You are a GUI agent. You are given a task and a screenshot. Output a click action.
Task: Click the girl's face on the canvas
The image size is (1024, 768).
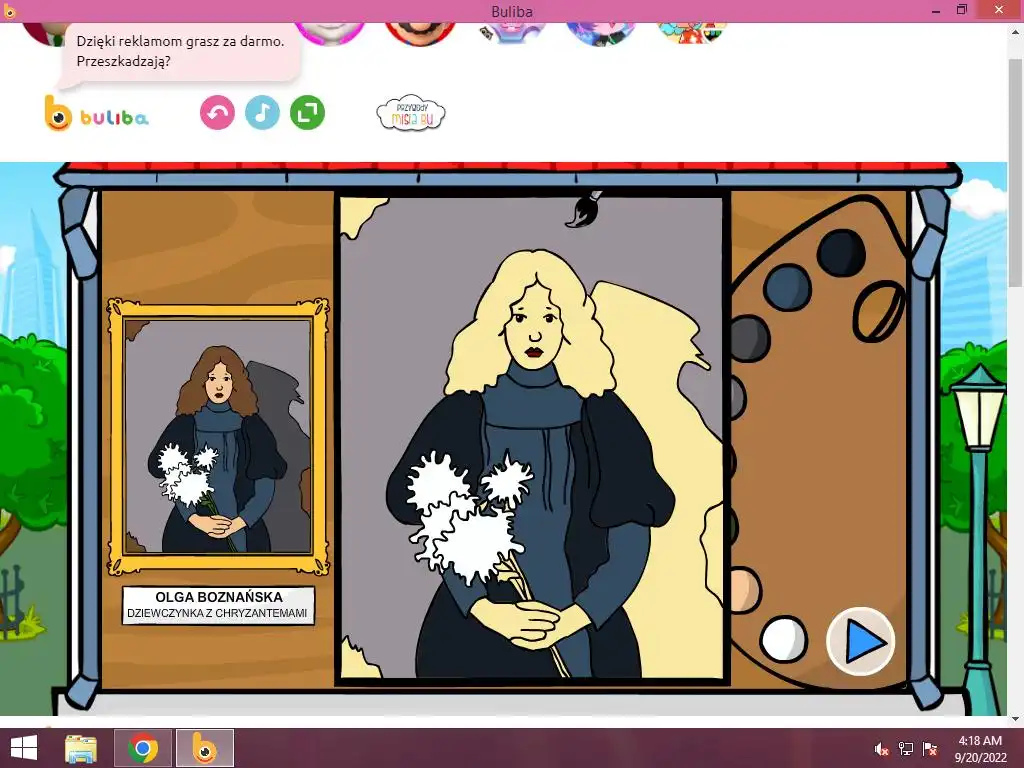tap(533, 333)
